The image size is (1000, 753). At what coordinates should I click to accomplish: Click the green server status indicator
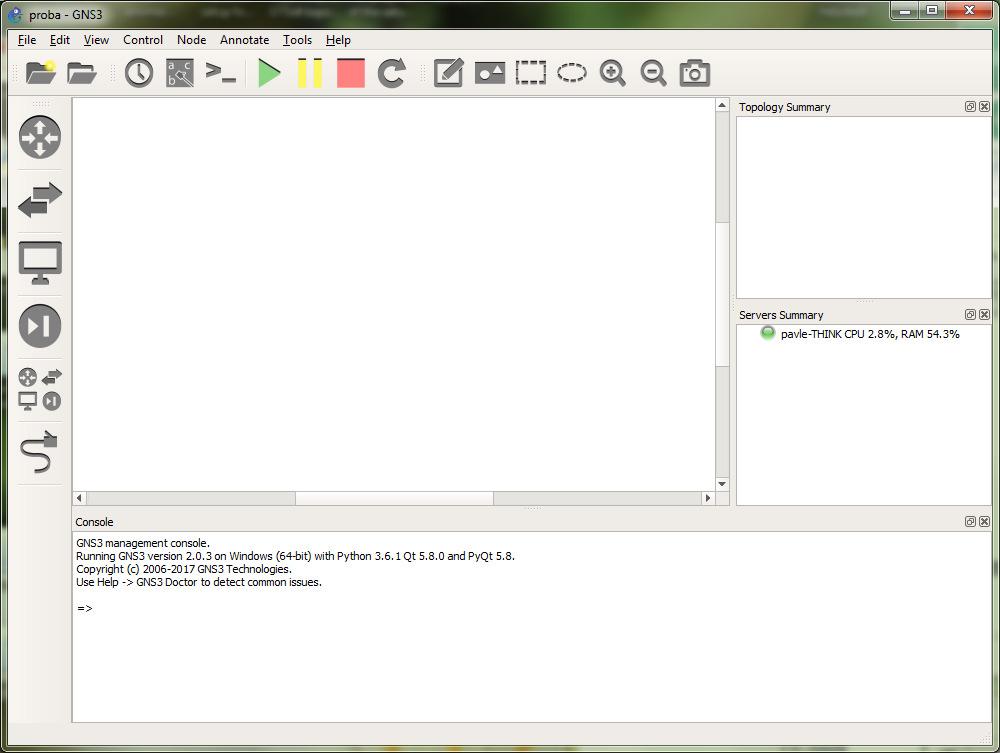tap(767, 333)
